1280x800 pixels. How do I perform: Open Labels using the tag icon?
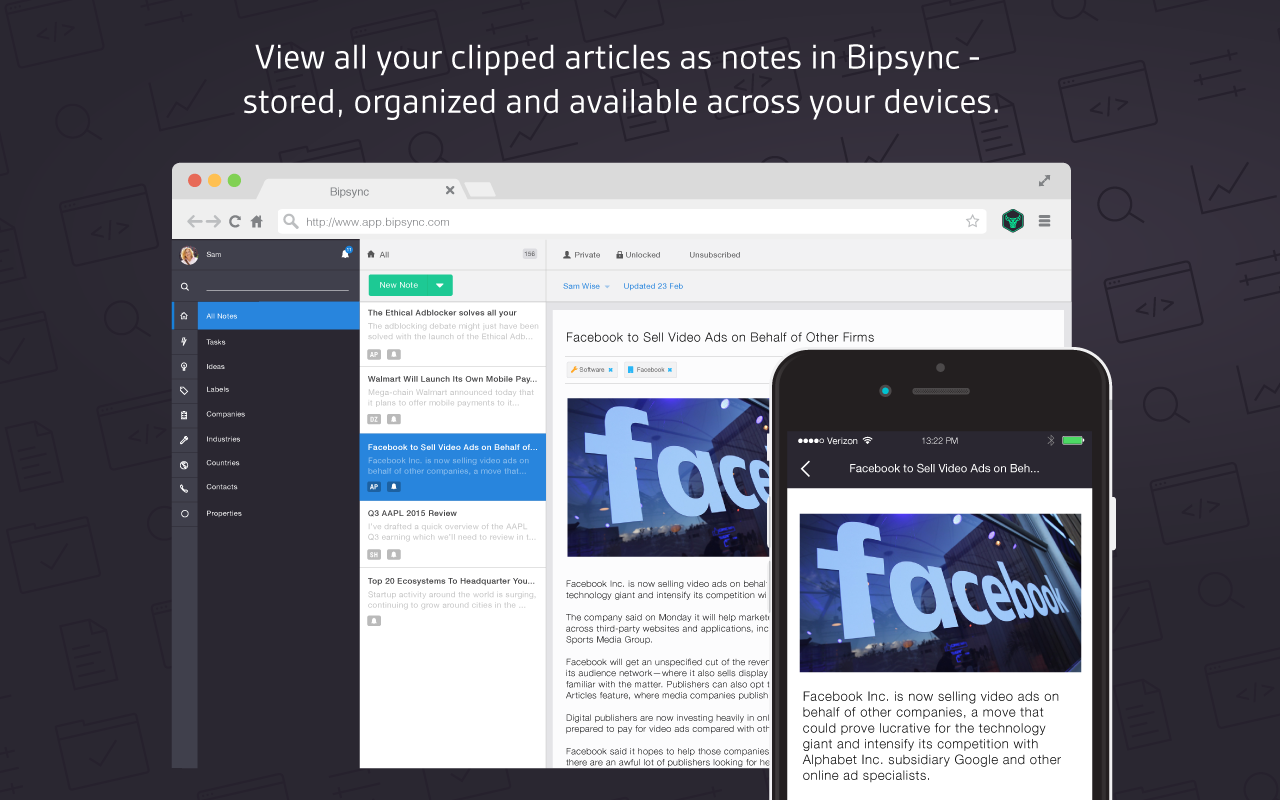[184, 390]
